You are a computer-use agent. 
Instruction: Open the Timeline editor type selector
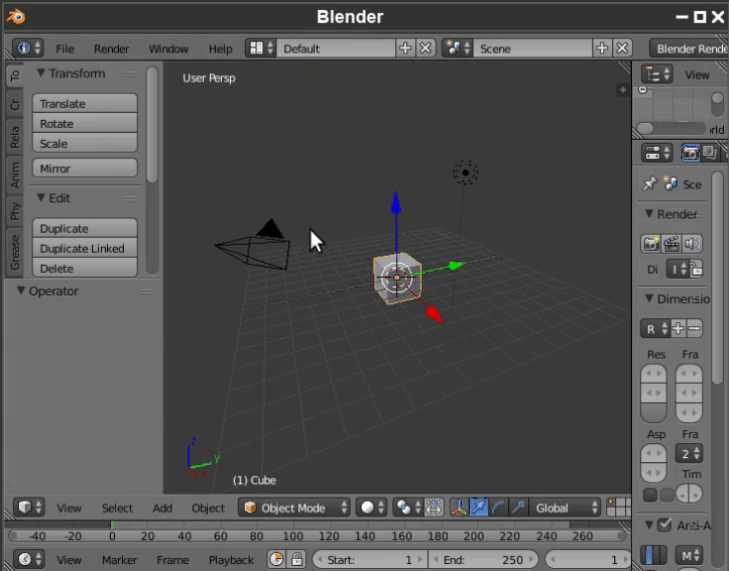coord(29,559)
